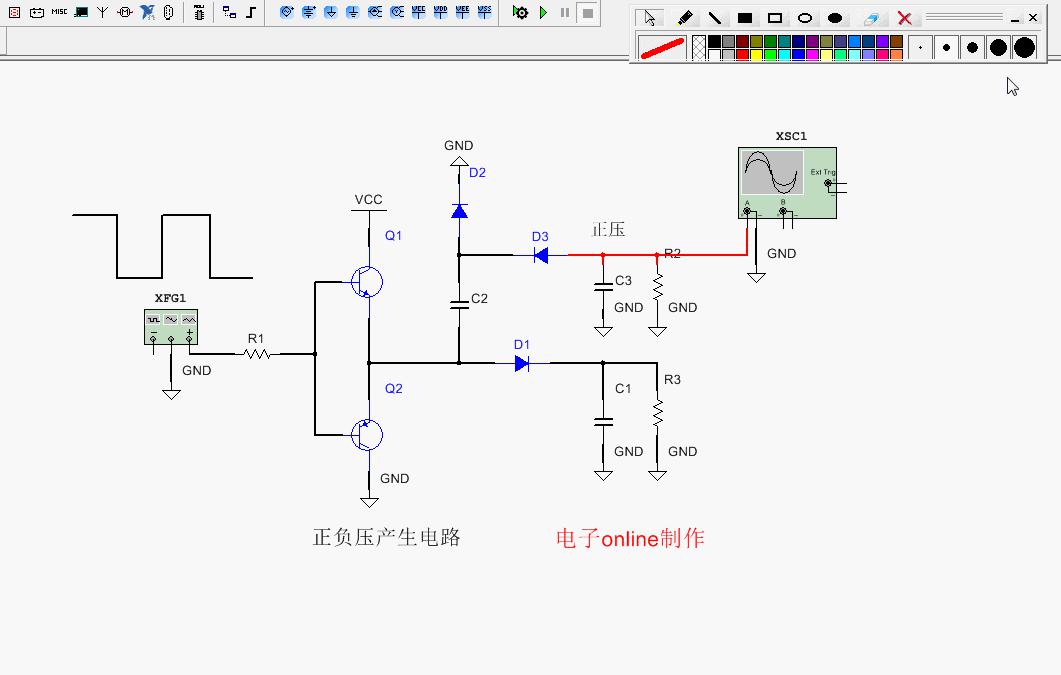Pick the yellow color swatch
Viewport: 1061px width, 675px height.
[x=756, y=55]
